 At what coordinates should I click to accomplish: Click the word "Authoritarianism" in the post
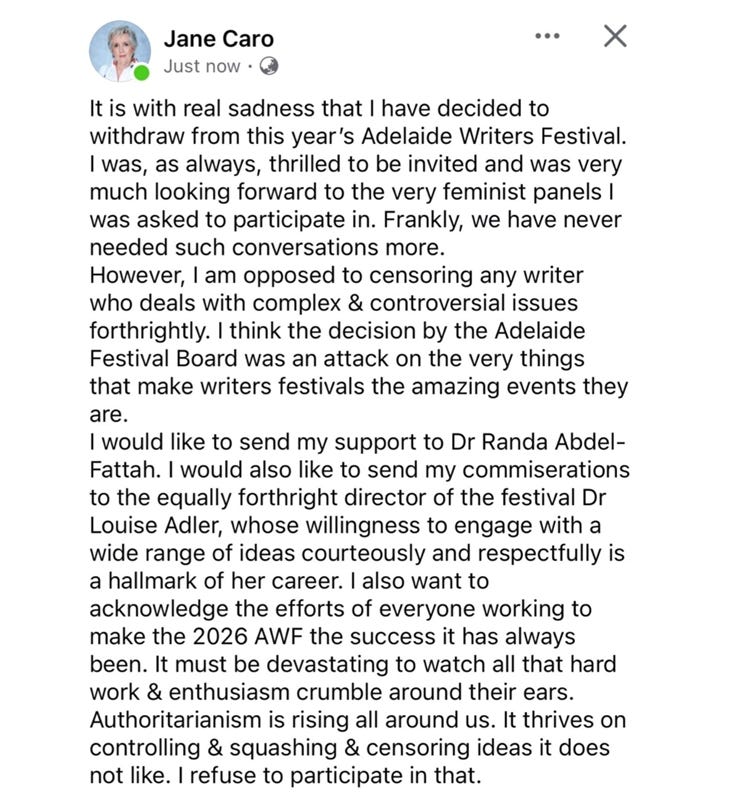pyautogui.click(x=175, y=720)
